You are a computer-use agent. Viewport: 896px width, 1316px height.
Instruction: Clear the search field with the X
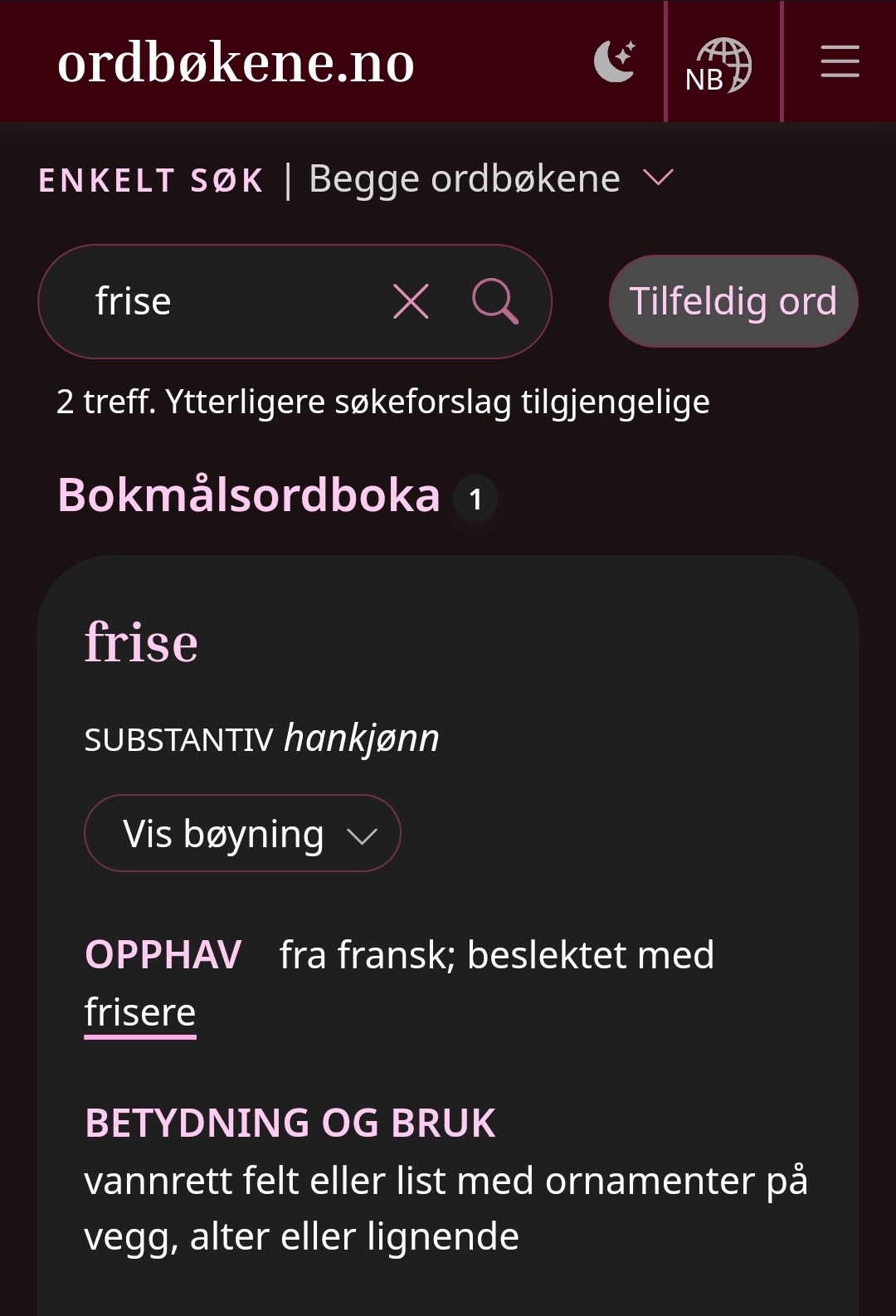point(411,301)
